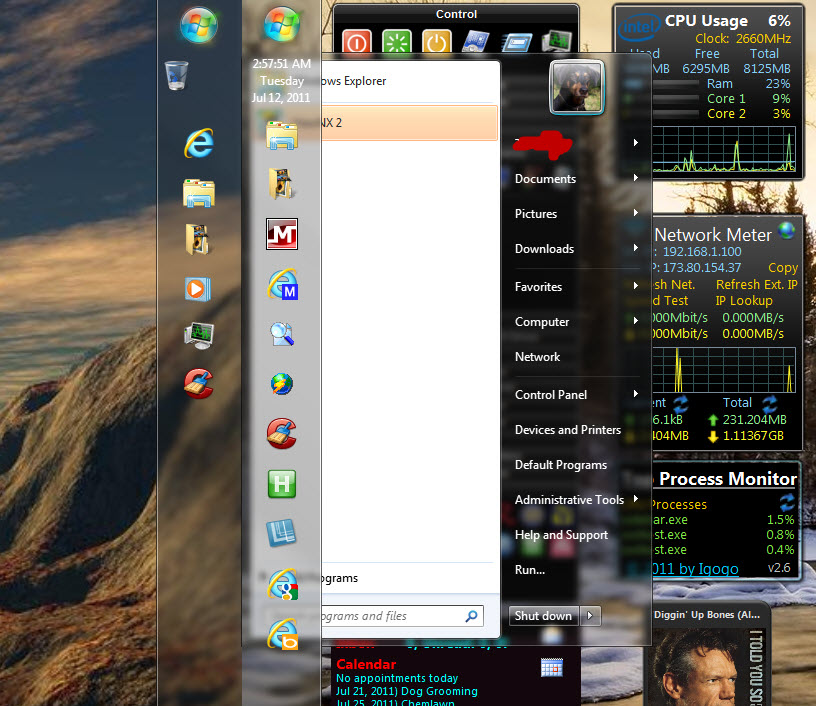This screenshot has height=706, width=816.
Task: Launch the McAfee red M icon
Action: click(282, 234)
